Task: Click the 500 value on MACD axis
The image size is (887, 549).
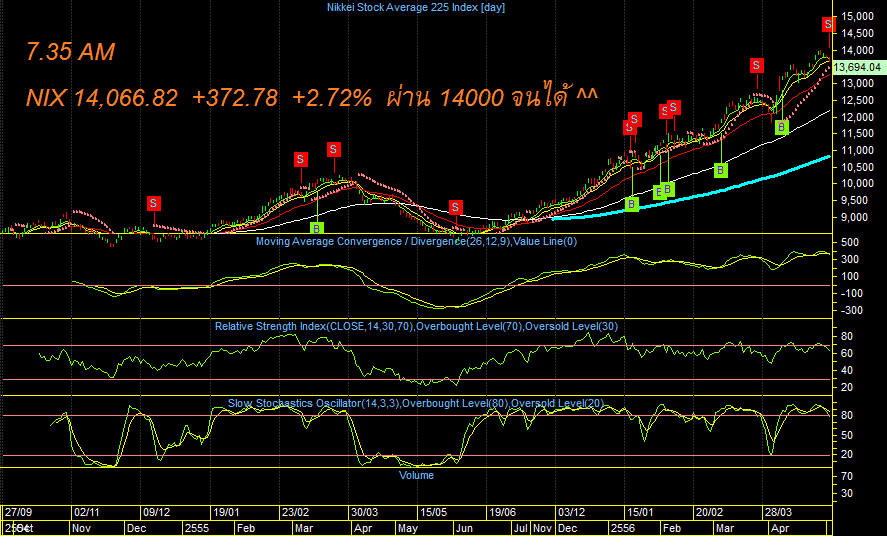Action: coord(850,242)
